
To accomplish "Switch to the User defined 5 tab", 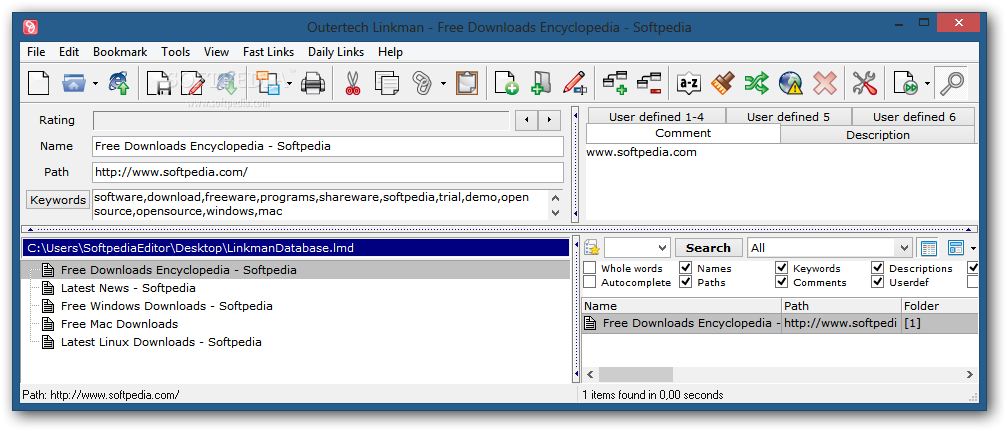I will pos(788,117).
